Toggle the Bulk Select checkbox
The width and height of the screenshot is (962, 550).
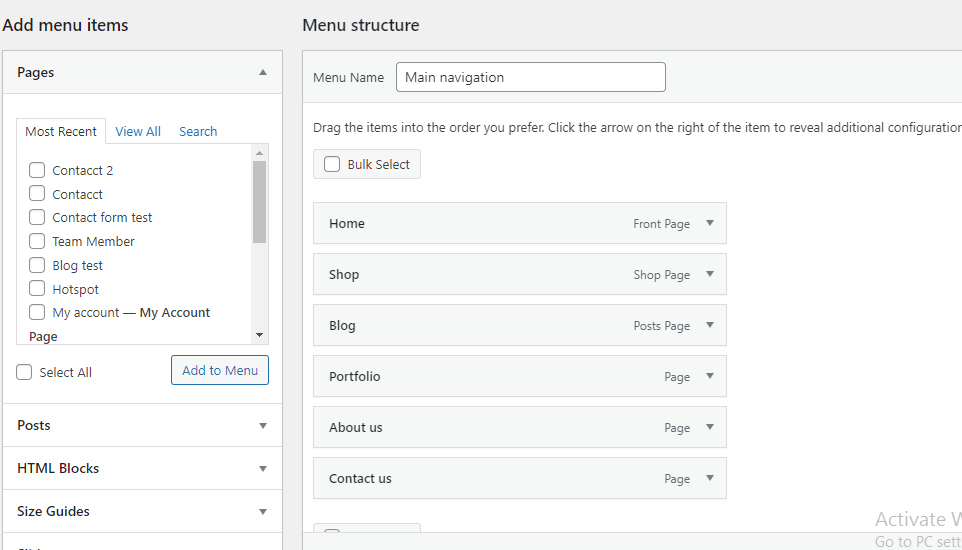coord(332,164)
